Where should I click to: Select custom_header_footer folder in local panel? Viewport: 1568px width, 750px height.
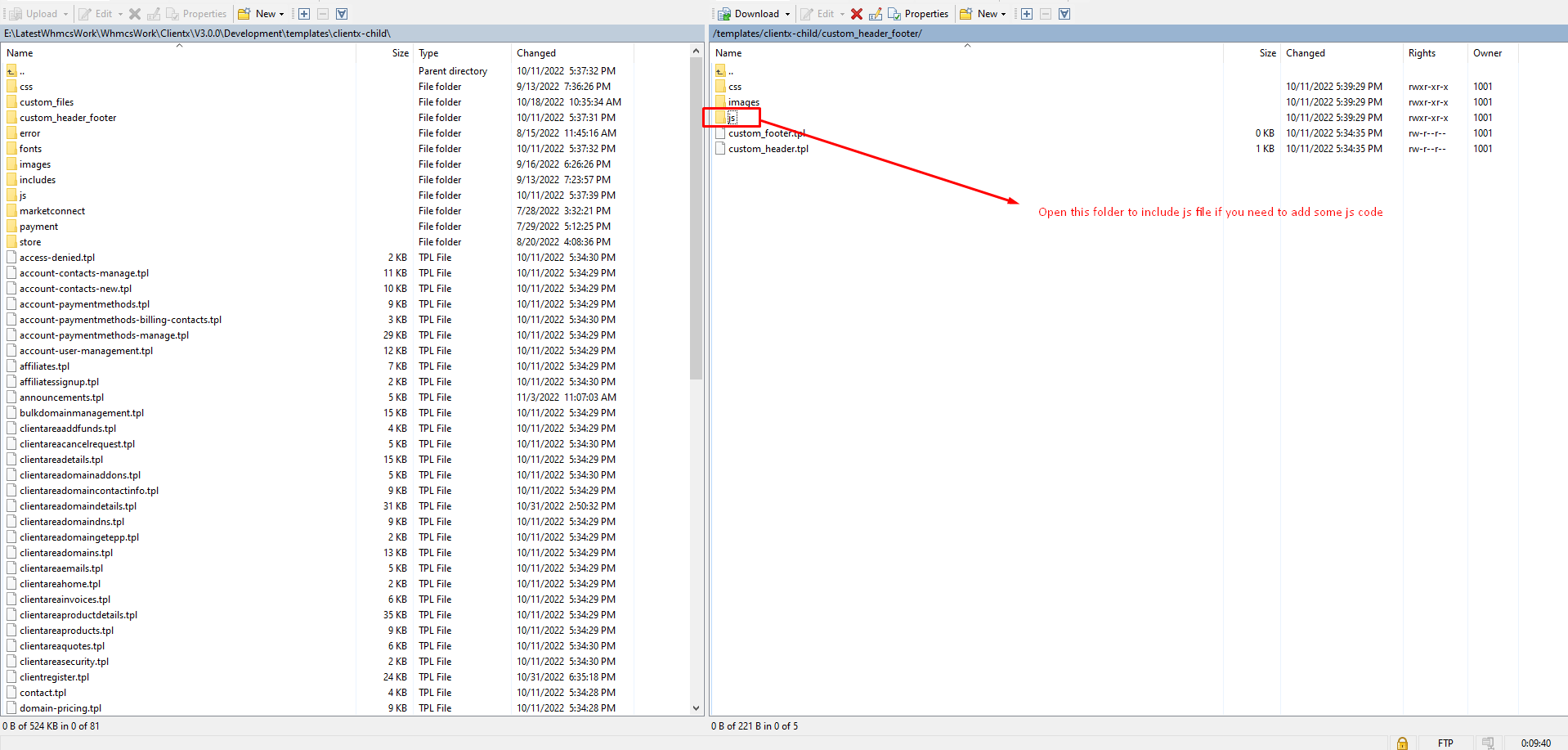point(68,118)
